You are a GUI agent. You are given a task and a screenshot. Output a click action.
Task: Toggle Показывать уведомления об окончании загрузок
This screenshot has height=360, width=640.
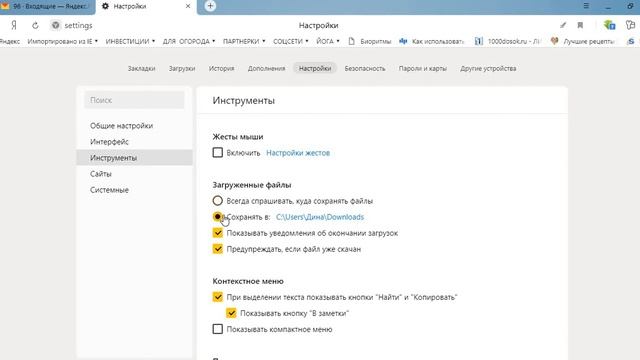click(218, 233)
